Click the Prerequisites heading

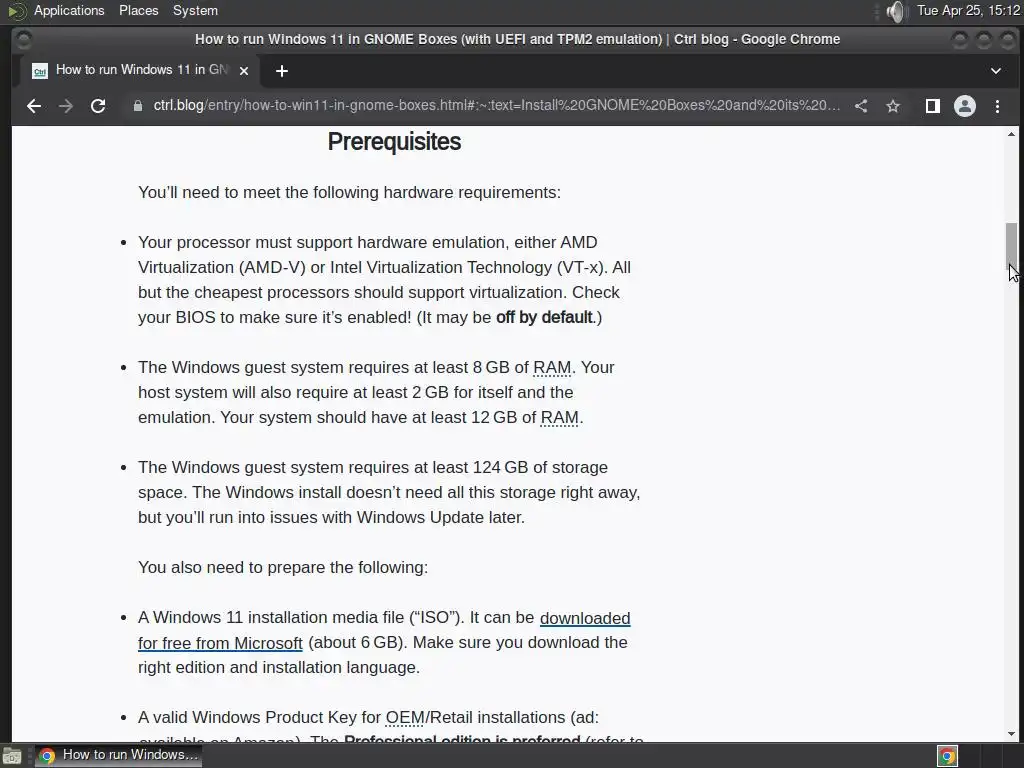pyautogui.click(x=394, y=142)
